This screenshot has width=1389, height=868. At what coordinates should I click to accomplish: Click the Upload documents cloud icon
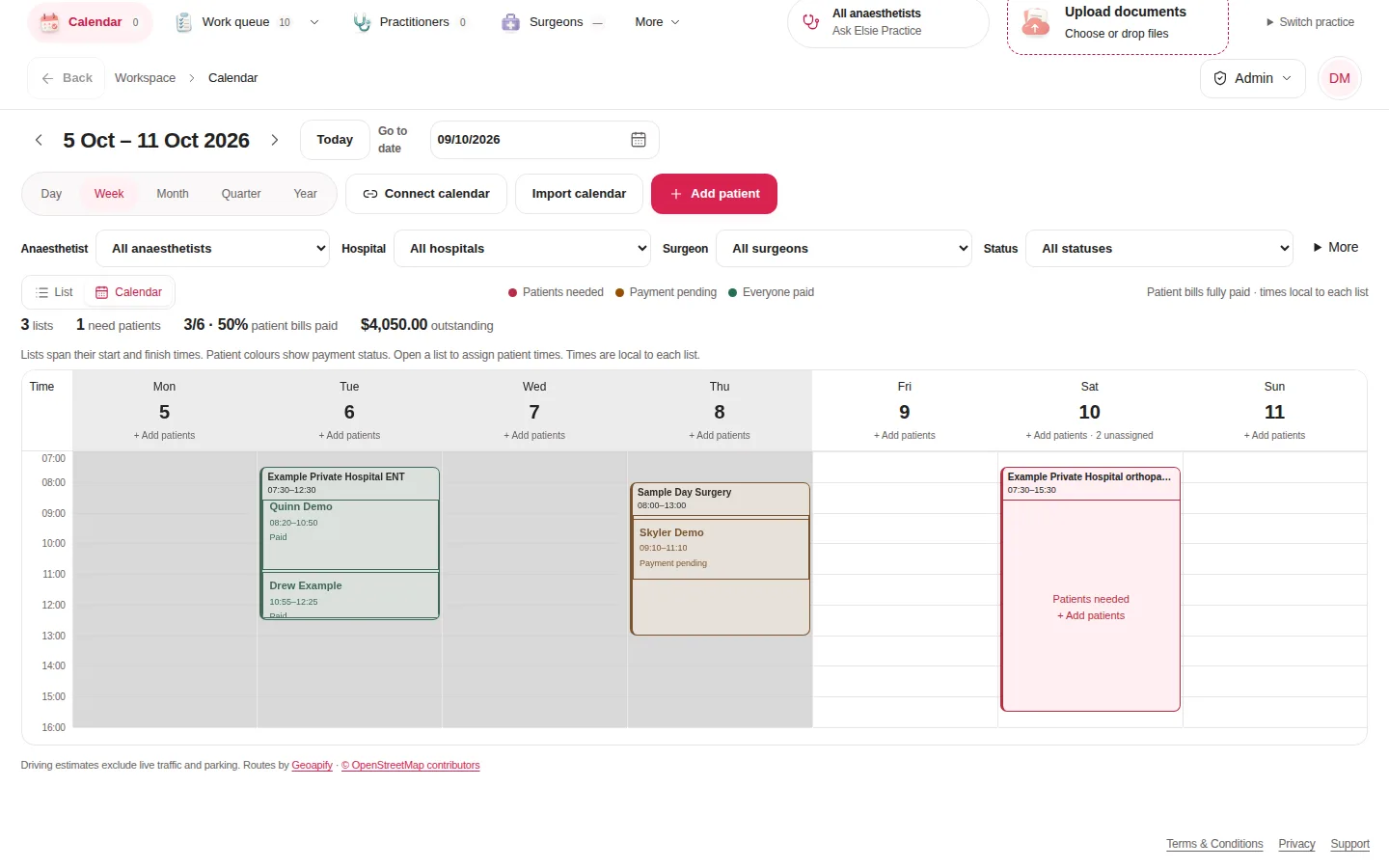[x=1035, y=22]
